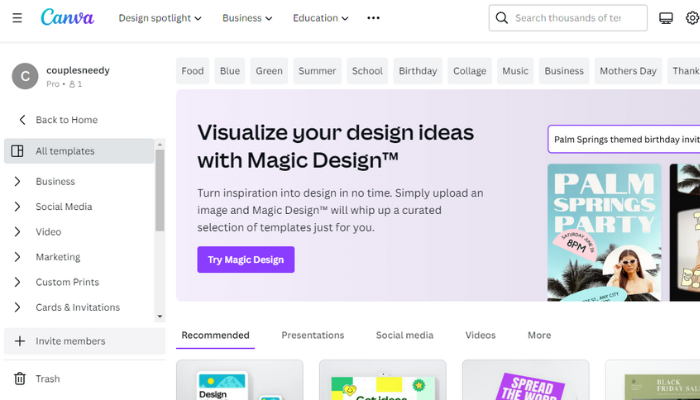Open the Design doc template thumbnail
This screenshot has width=700, height=400.
click(x=240, y=380)
